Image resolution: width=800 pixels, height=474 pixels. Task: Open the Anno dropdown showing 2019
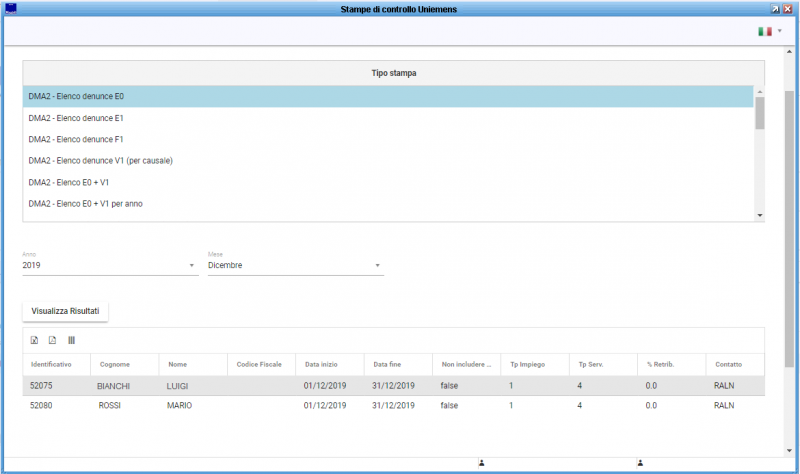point(108,265)
